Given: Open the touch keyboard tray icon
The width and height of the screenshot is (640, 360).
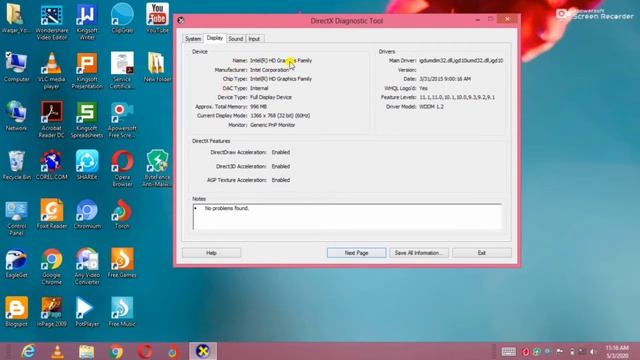Looking at the screenshot, I should 509,351.
